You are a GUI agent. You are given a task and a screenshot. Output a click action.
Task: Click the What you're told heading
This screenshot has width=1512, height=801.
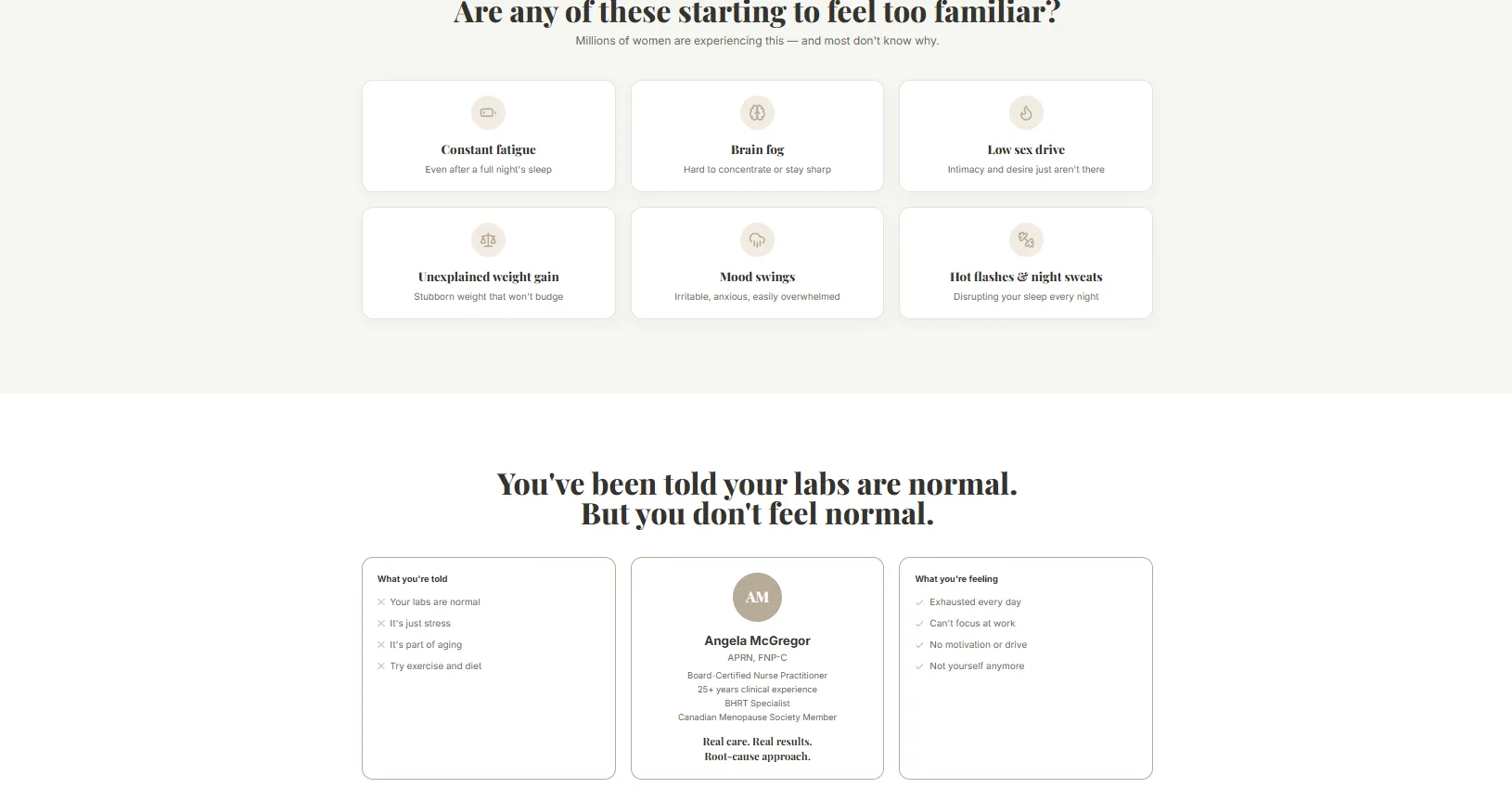point(413,579)
